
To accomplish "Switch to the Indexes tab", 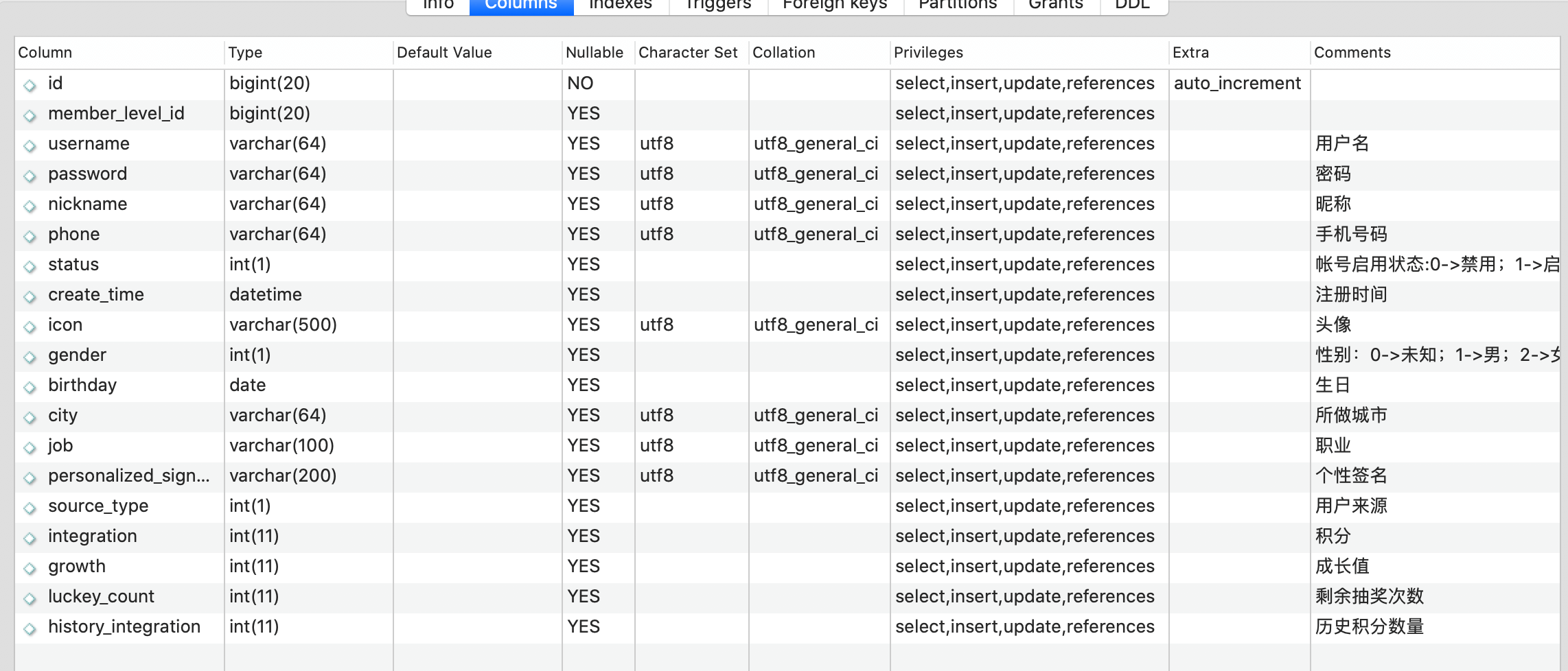I will 620,5.
